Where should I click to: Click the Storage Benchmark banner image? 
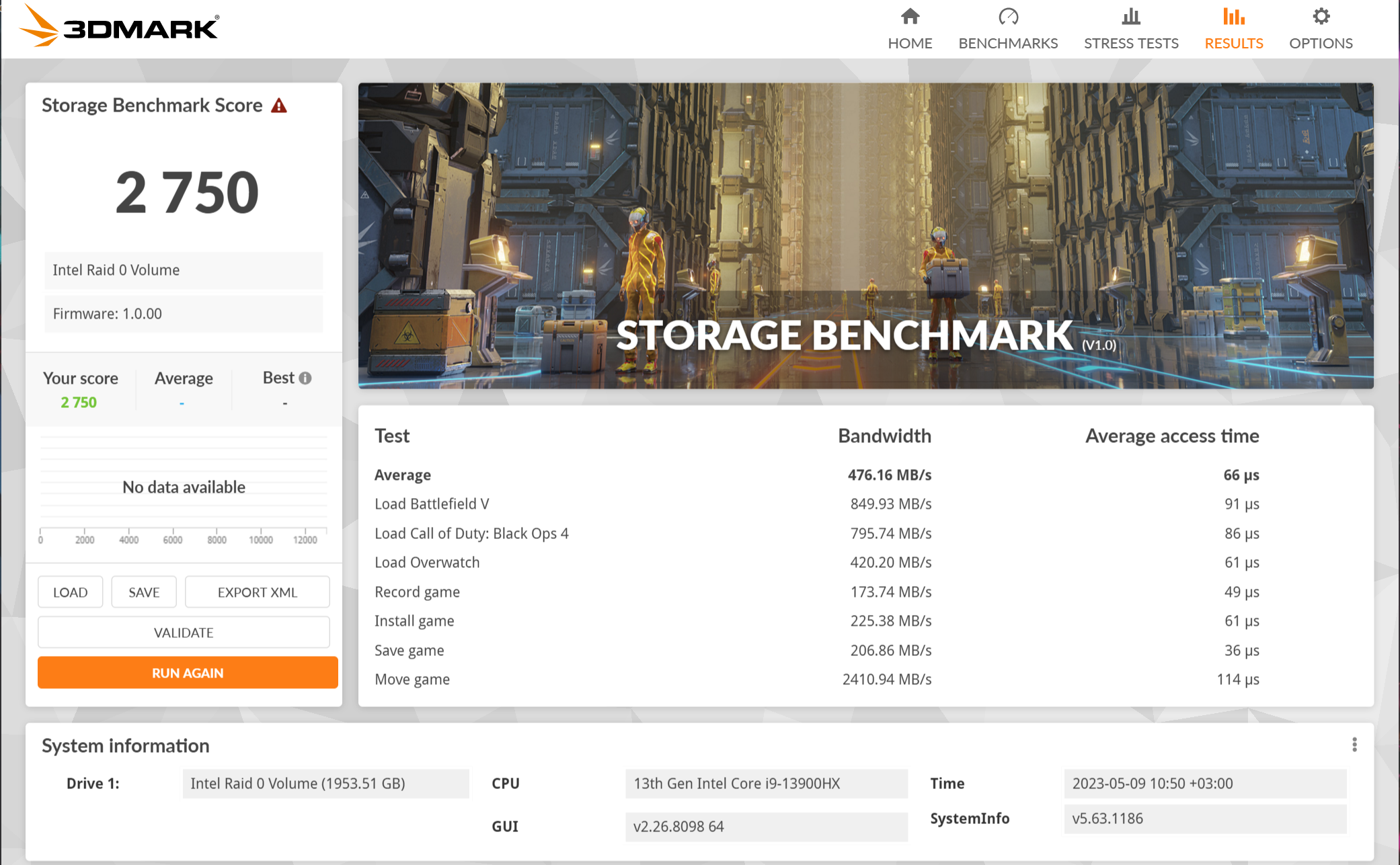pos(865,235)
